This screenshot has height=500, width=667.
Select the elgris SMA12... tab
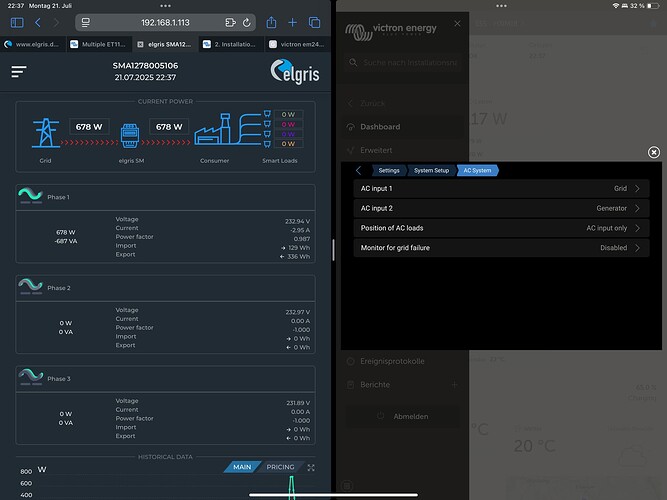tap(165, 44)
